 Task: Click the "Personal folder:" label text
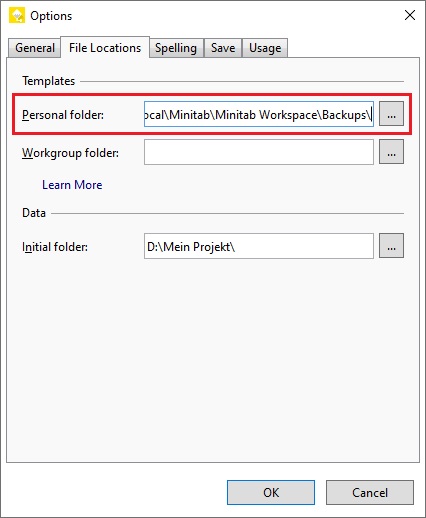pos(63,115)
